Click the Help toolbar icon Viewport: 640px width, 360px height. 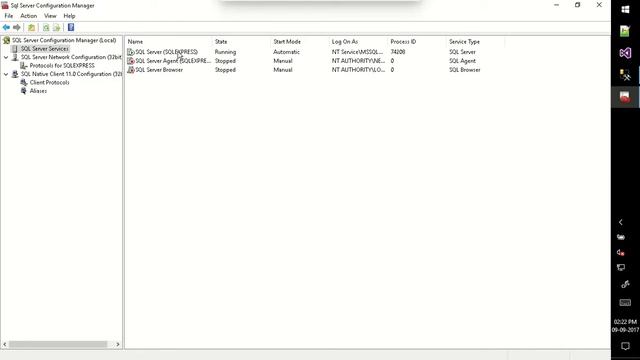pyautogui.click(x=71, y=27)
